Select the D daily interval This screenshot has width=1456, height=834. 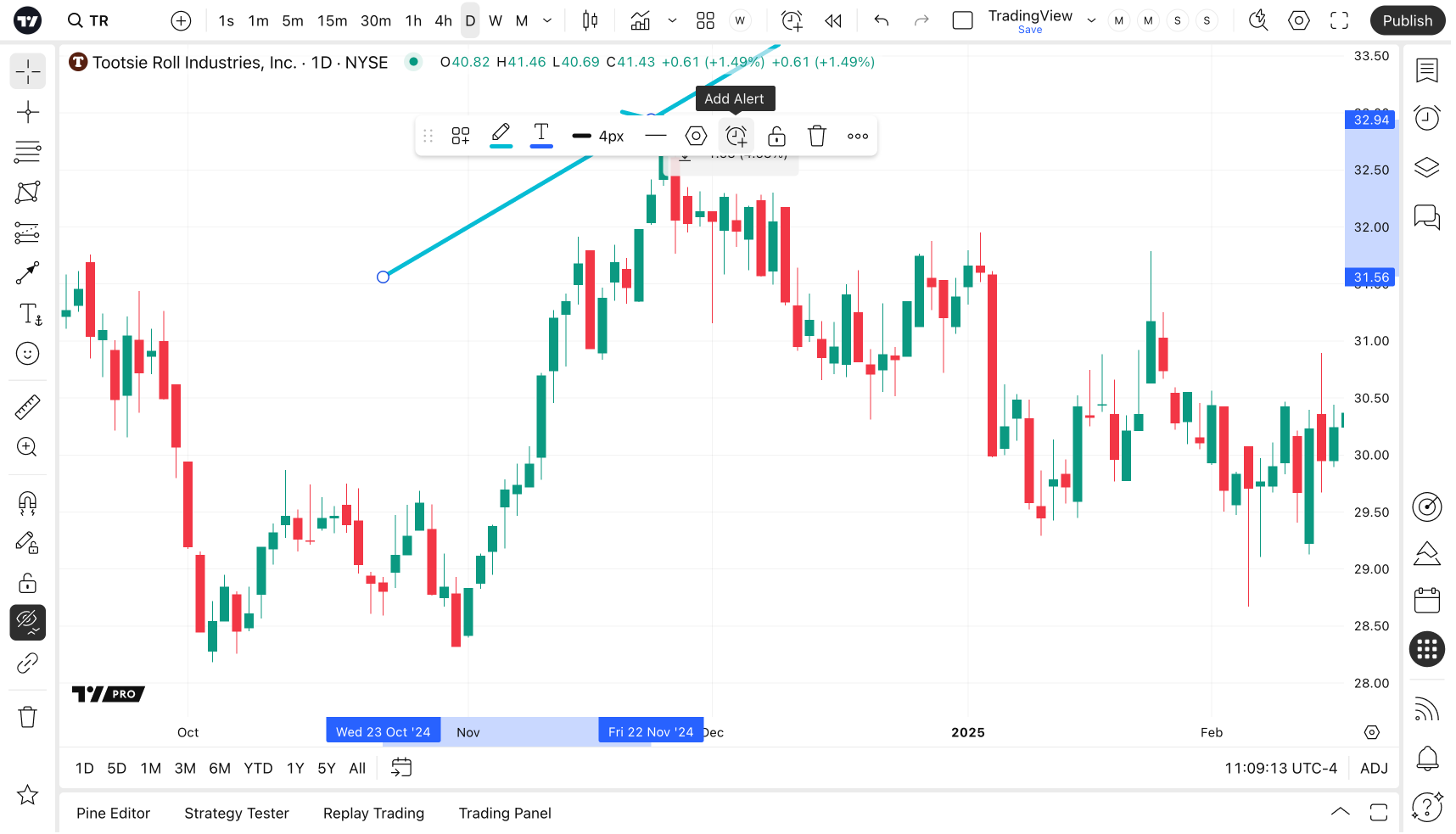point(470,20)
